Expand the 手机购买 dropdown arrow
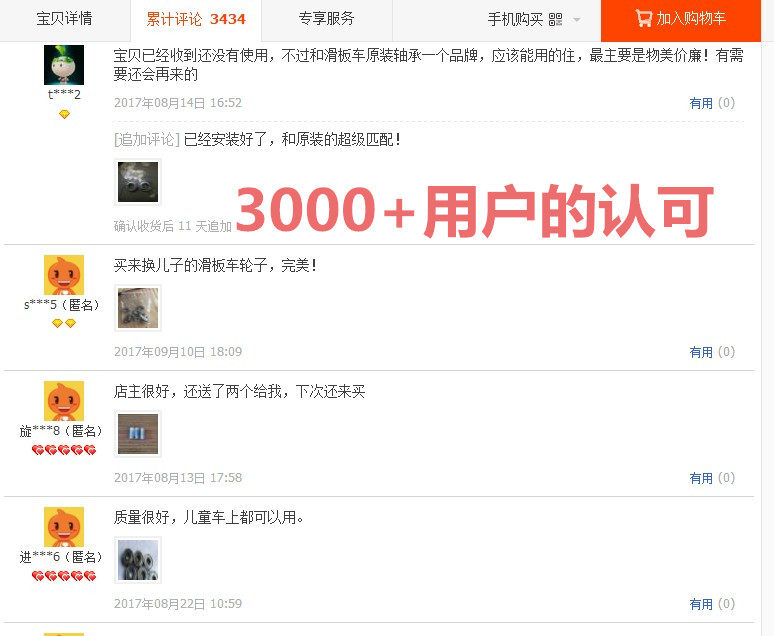Image resolution: width=774 pixels, height=636 pixels. click(576, 20)
